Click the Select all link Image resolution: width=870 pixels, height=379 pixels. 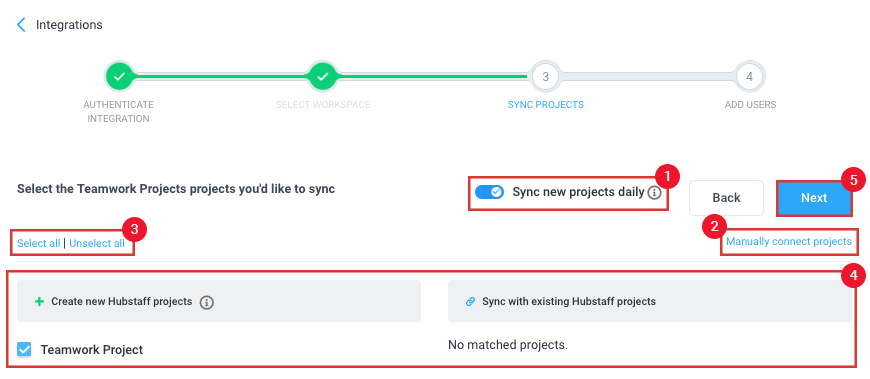pyautogui.click(x=39, y=243)
